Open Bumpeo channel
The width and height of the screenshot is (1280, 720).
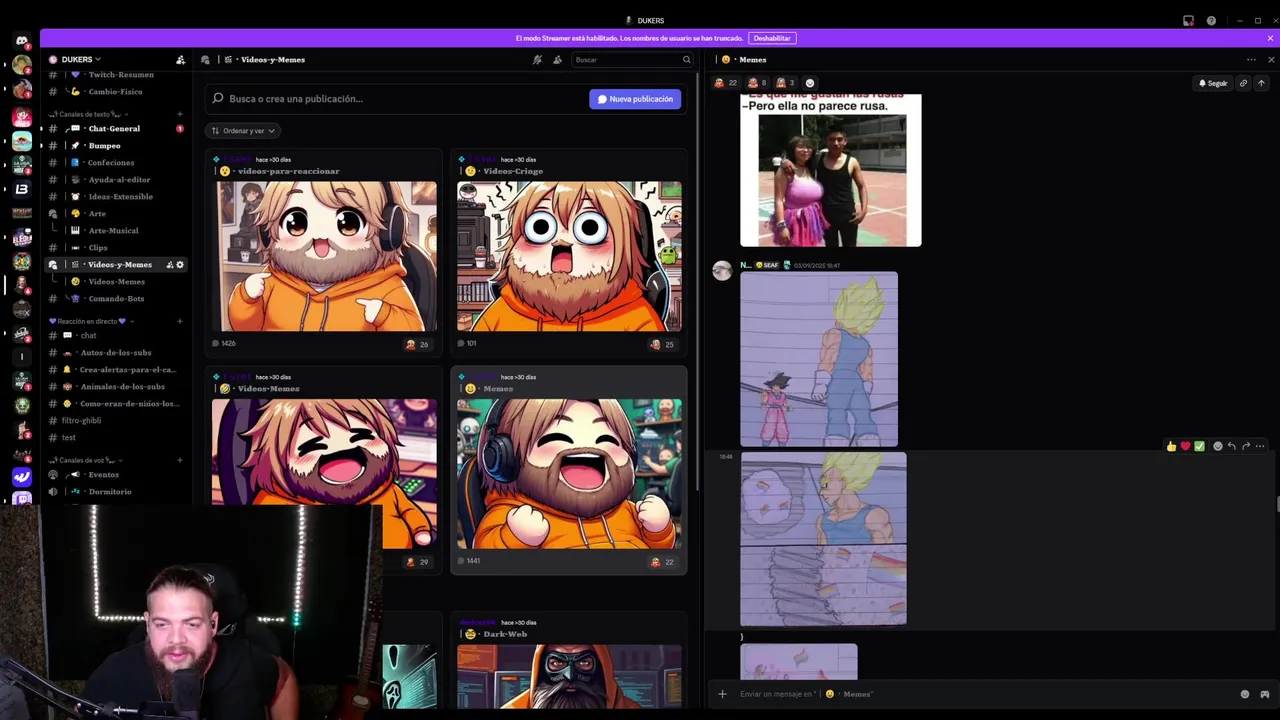tap(116, 146)
